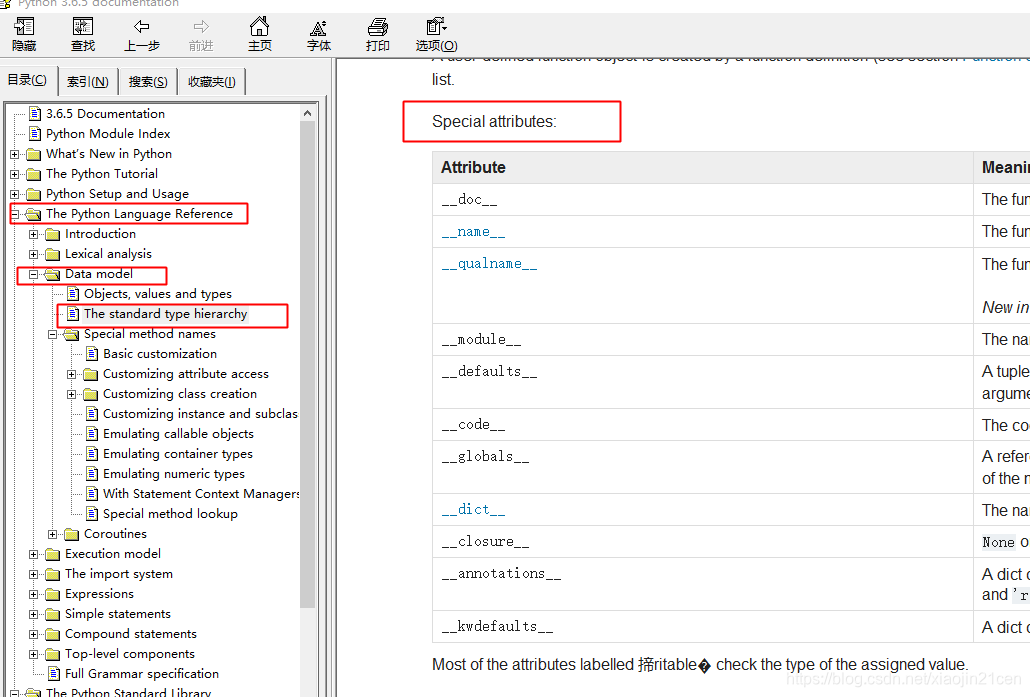Collapse Special method names node

(53, 334)
